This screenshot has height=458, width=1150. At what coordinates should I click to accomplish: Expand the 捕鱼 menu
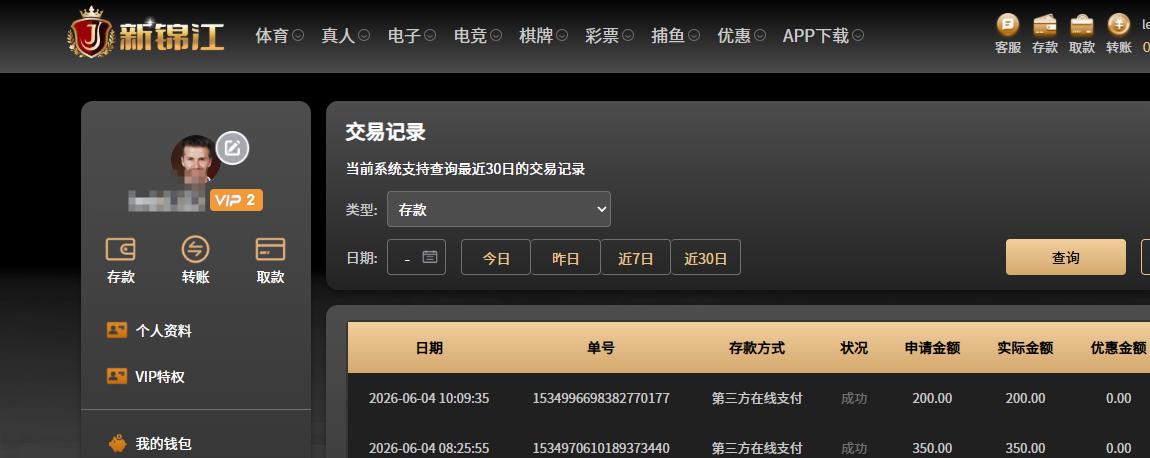click(675, 35)
